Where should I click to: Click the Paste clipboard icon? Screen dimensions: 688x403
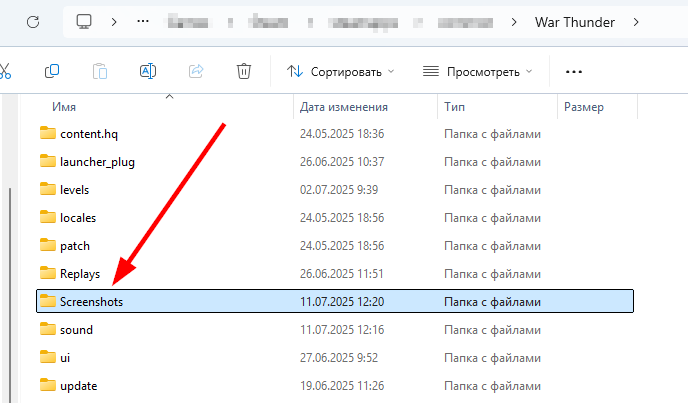(x=100, y=71)
